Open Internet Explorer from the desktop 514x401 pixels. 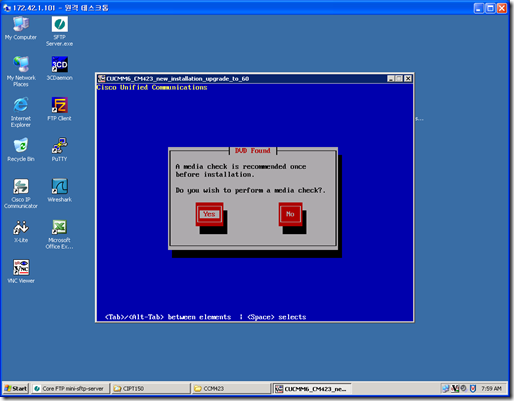(21, 112)
